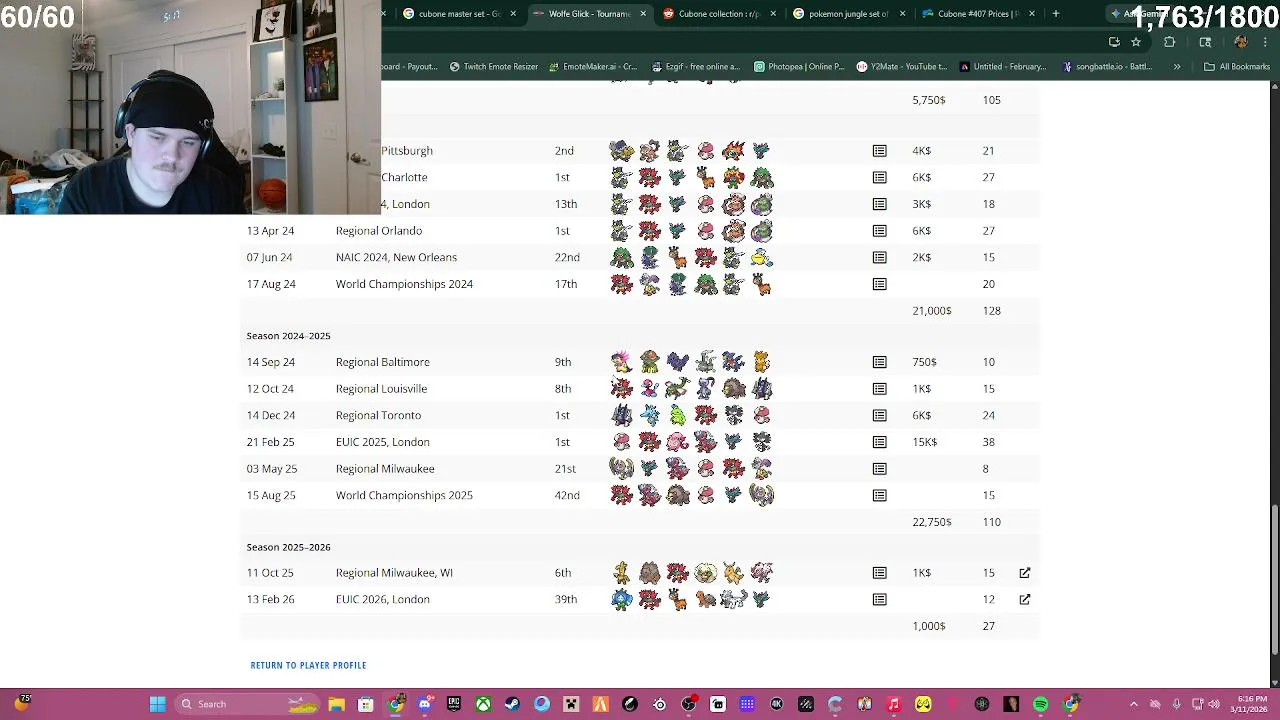Close the cubone master set tab
This screenshot has height=720, width=1280.
[513, 14]
